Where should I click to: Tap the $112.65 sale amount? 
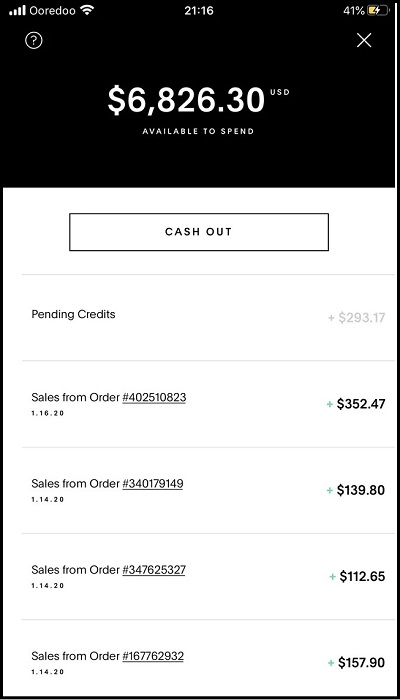click(x=362, y=576)
